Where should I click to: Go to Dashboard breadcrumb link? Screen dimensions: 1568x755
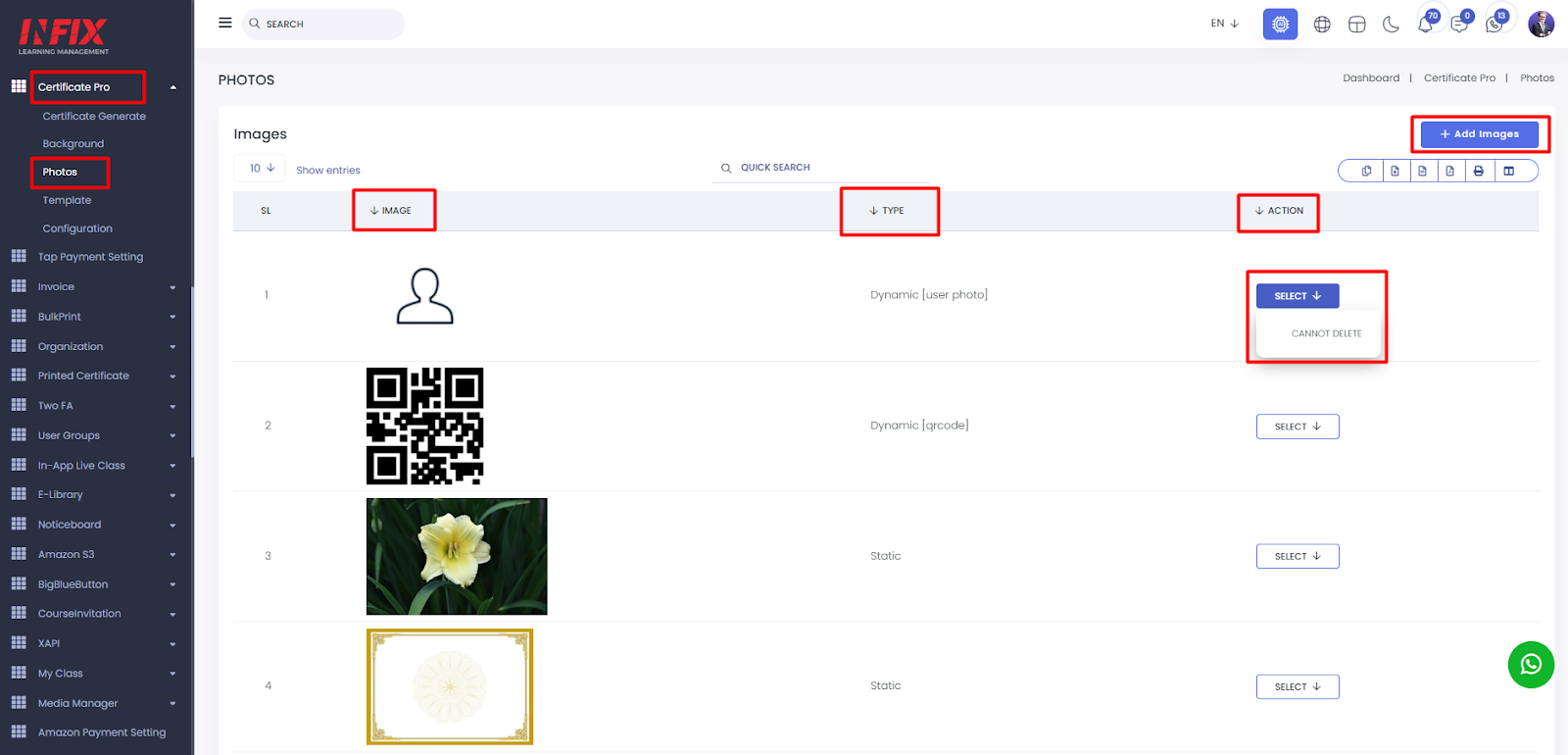[1371, 77]
